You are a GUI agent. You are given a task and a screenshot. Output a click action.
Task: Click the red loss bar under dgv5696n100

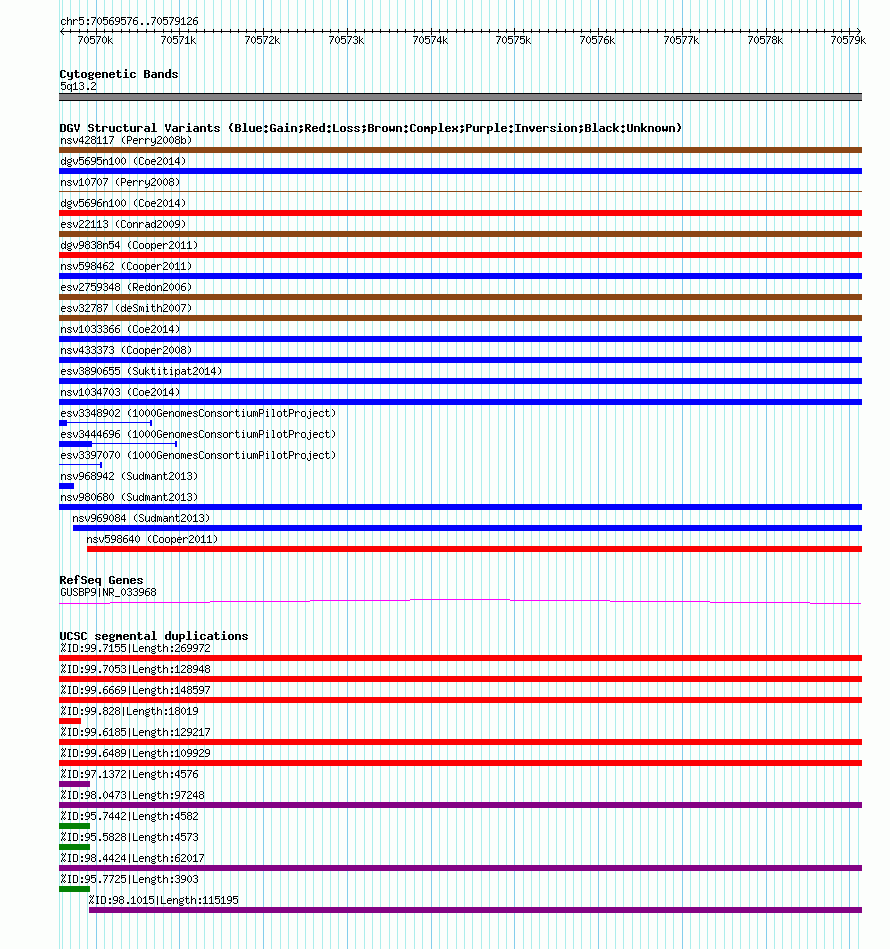[x=460, y=213]
